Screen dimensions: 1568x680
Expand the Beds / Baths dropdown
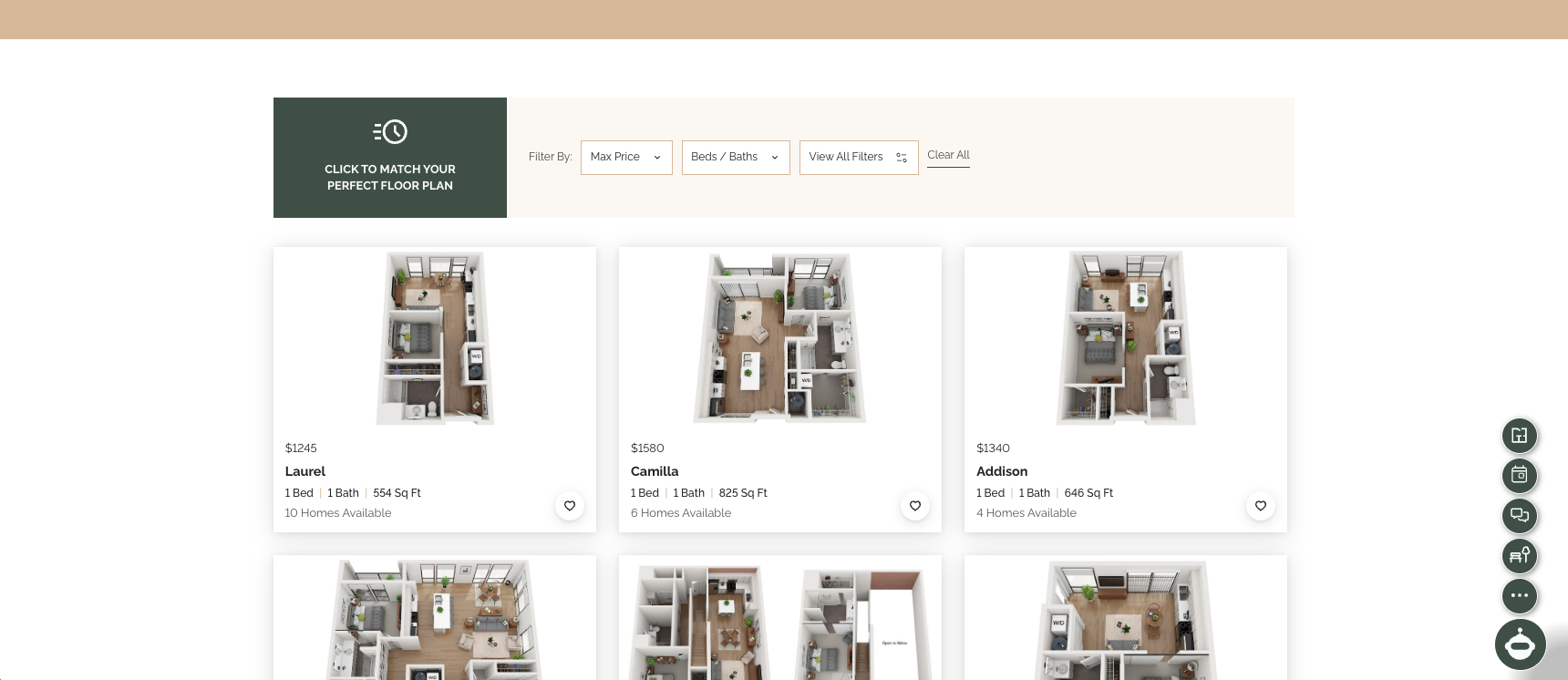tap(736, 158)
